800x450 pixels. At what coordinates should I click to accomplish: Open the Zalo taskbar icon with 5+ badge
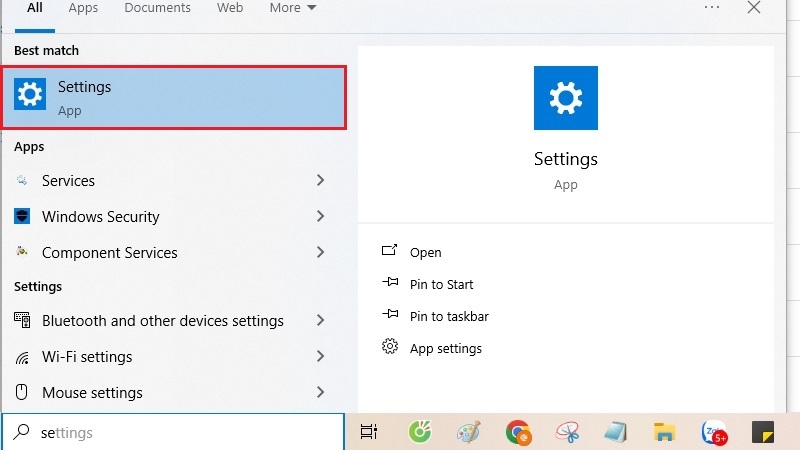click(714, 433)
